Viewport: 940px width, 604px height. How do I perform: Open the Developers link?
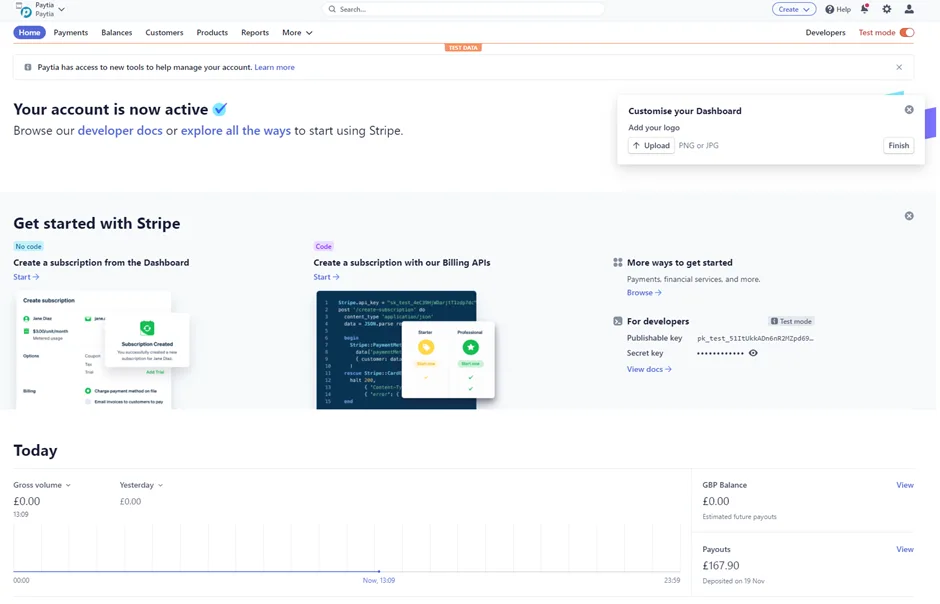[825, 32]
